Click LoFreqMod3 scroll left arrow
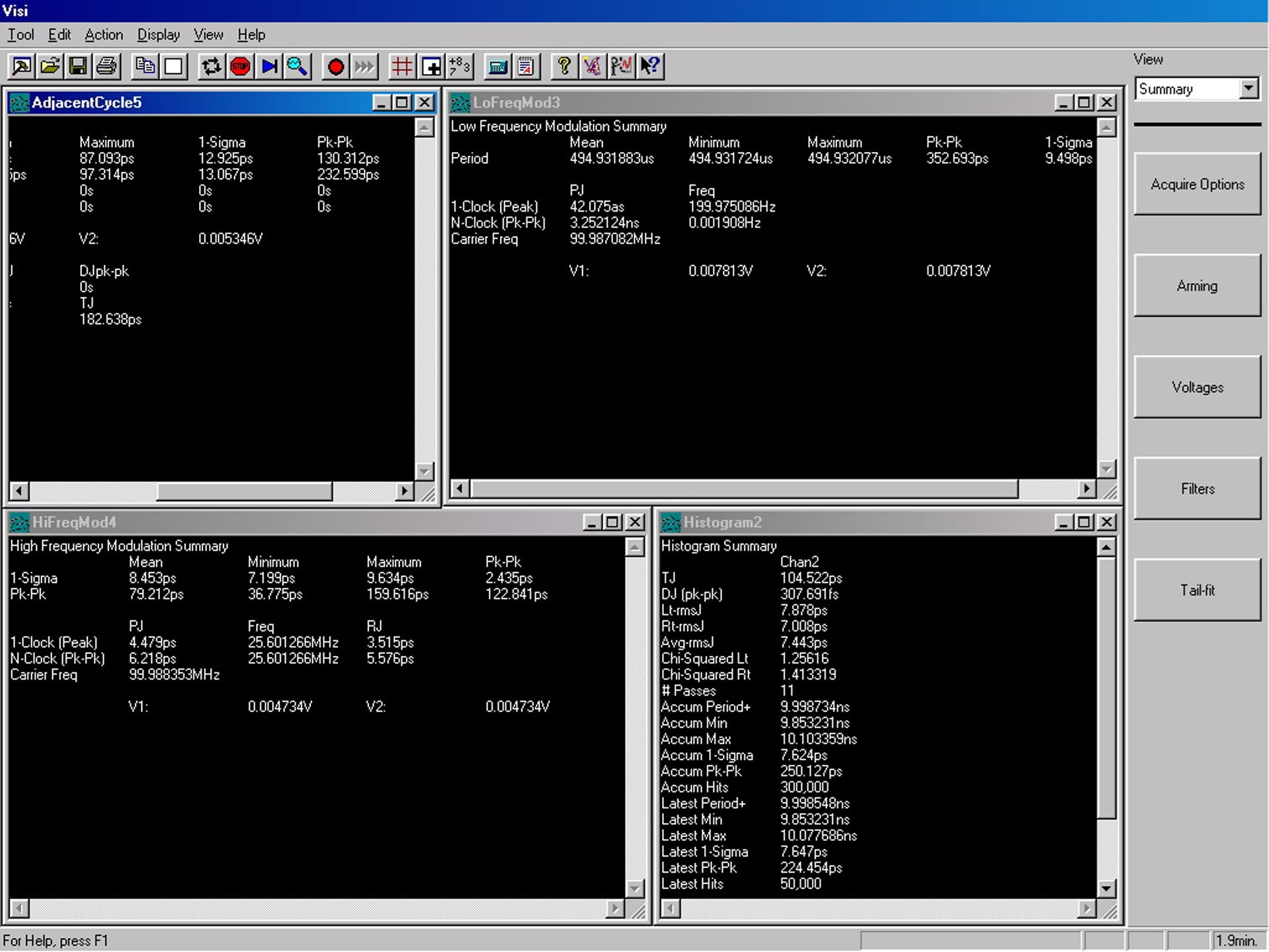 coord(461,489)
